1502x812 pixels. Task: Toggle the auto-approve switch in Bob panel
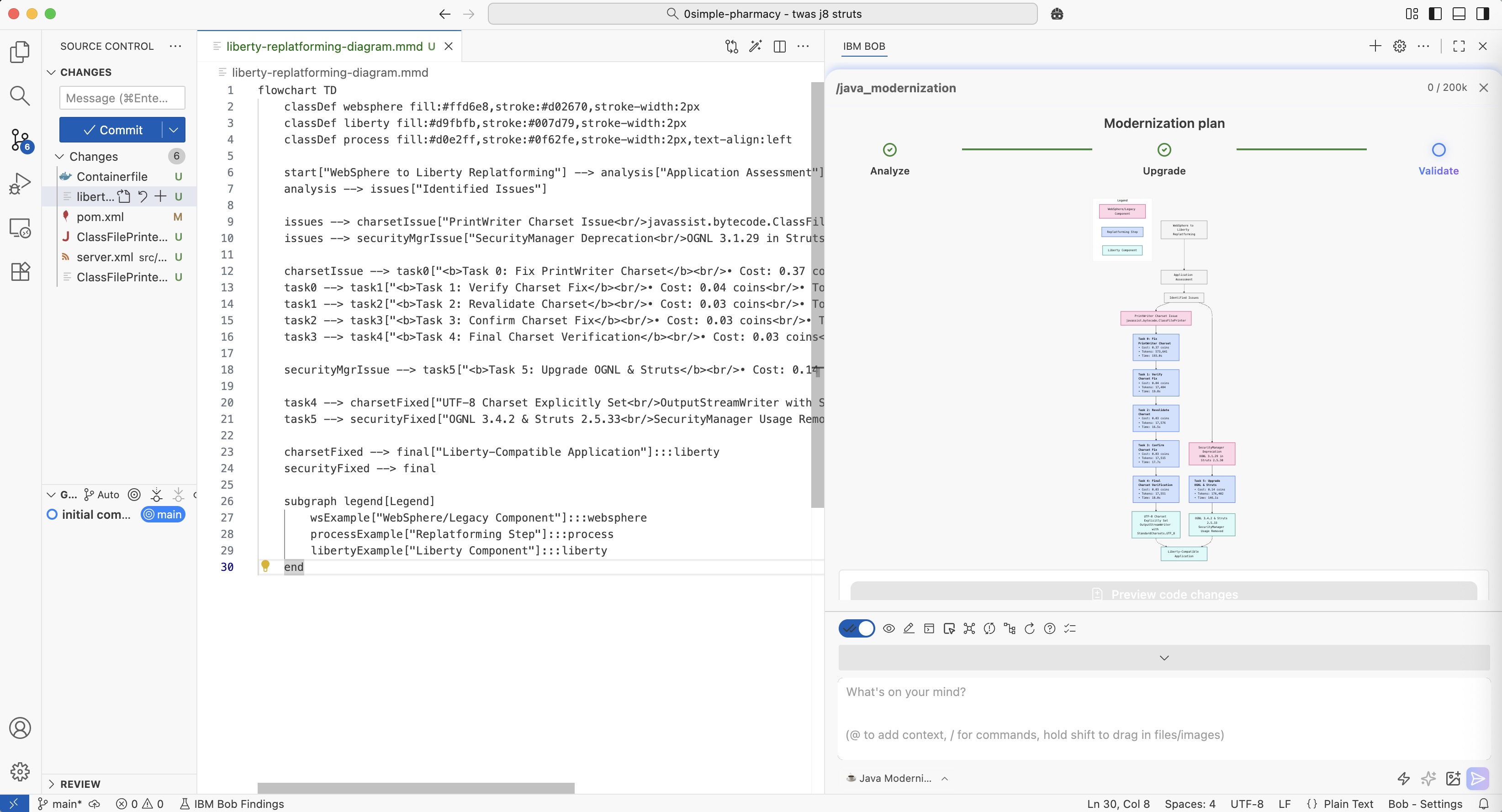tap(856, 628)
